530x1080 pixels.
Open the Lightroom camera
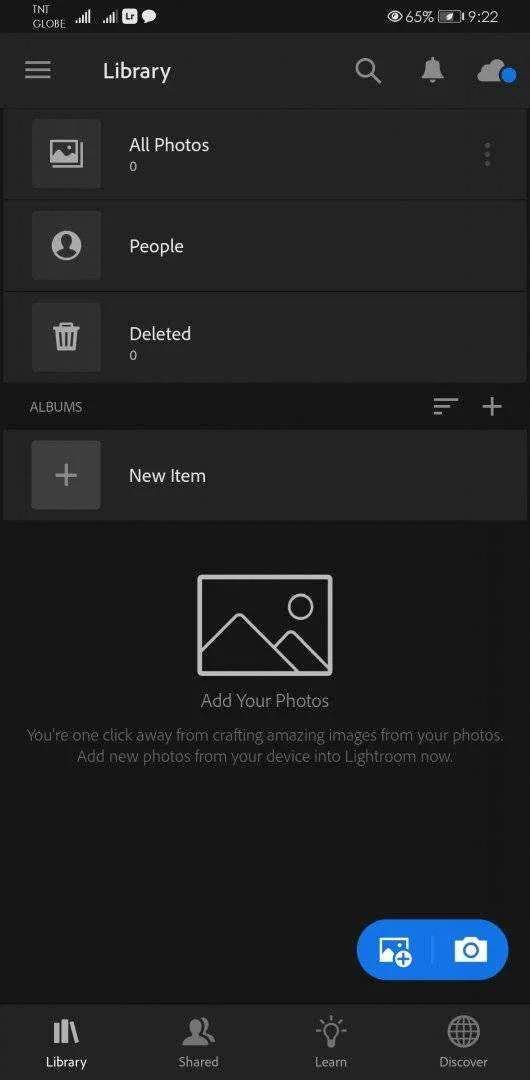click(x=471, y=951)
